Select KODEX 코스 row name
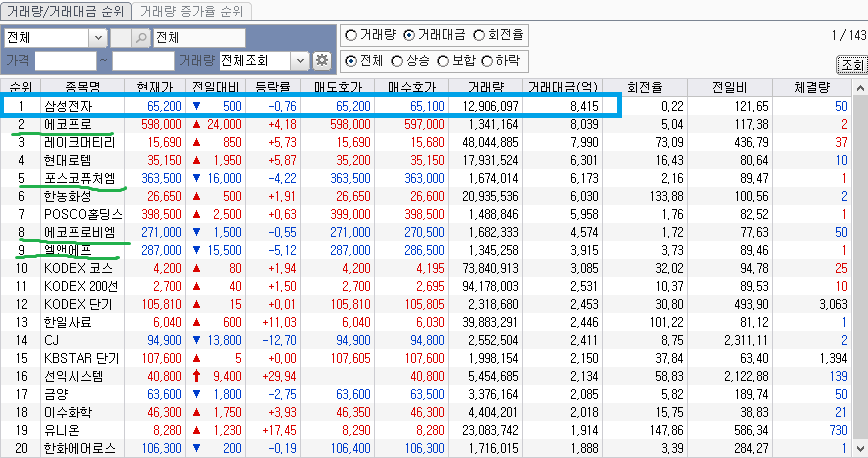Viewport: 868px width, 458px height. (78, 269)
